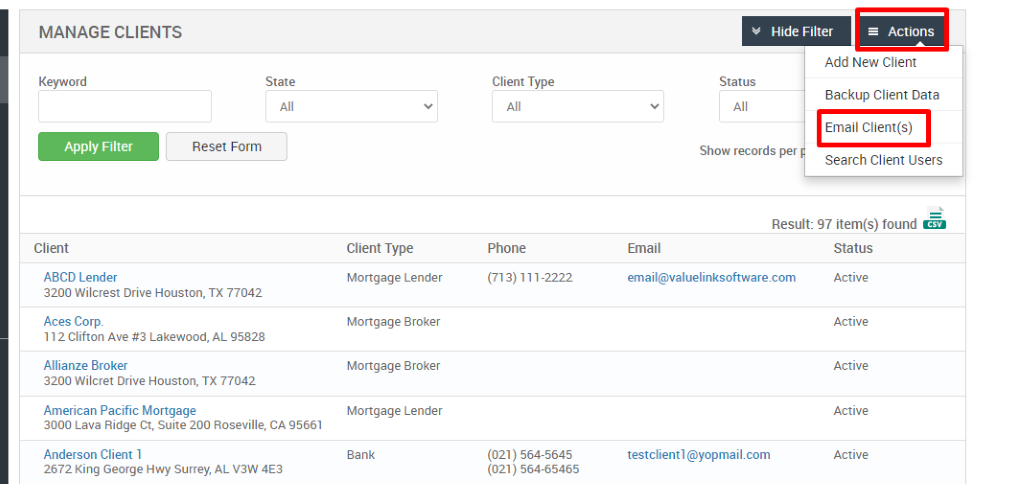The image size is (1024, 484).
Task: Click the Phone column header
Action: click(x=506, y=248)
